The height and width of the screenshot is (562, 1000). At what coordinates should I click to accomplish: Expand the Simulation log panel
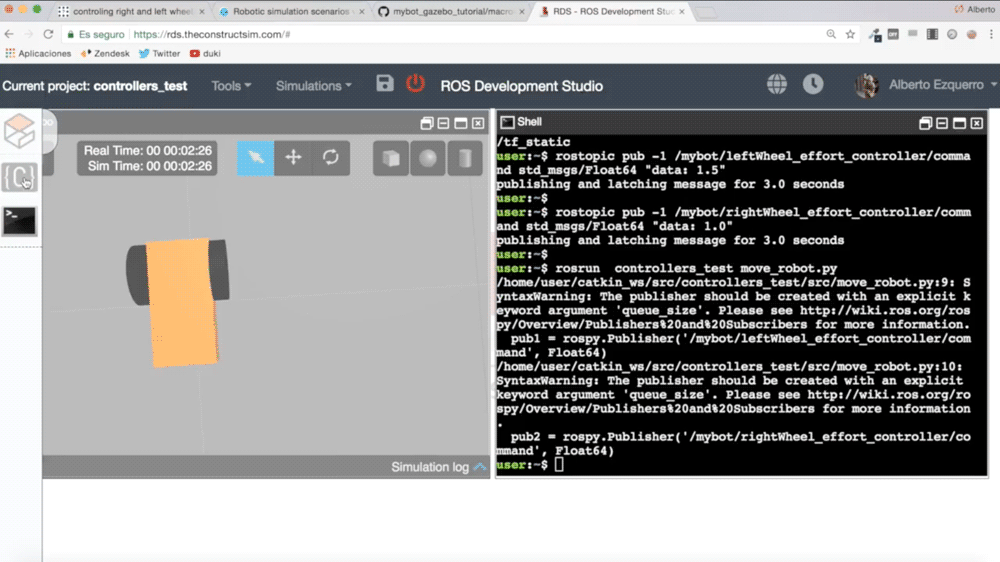(438, 467)
